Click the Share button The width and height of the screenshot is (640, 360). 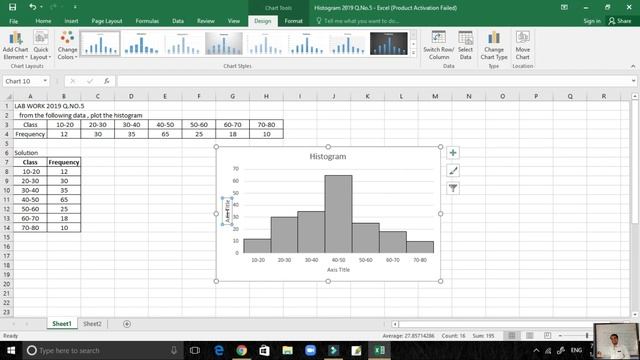click(x=620, y=21)
